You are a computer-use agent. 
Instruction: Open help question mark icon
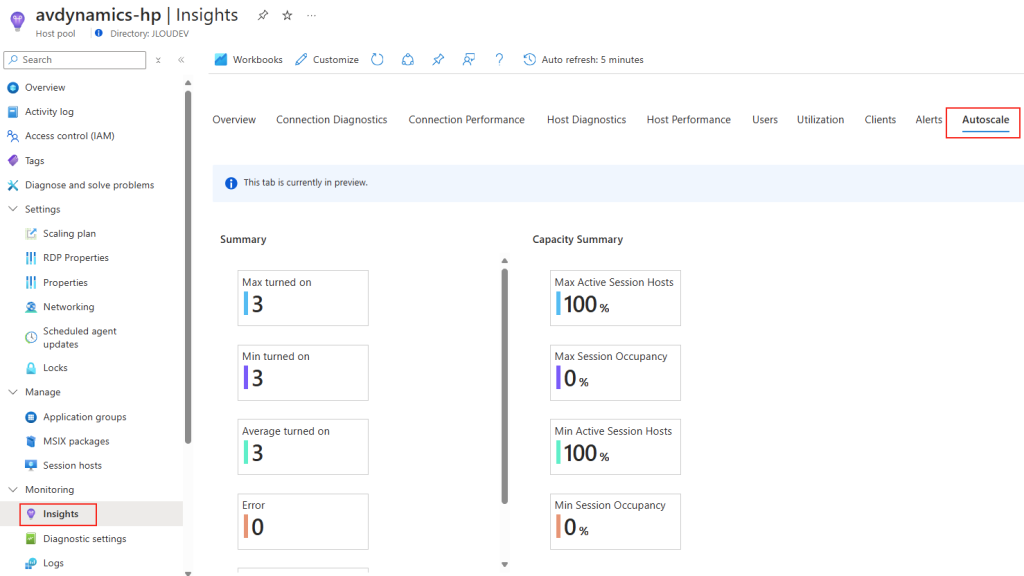(x=499, y=59)
